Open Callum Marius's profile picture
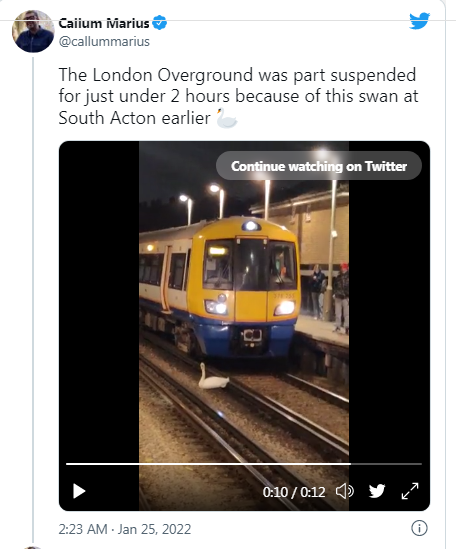The height and width of the screenshot is (549, 456). [33, 32]
